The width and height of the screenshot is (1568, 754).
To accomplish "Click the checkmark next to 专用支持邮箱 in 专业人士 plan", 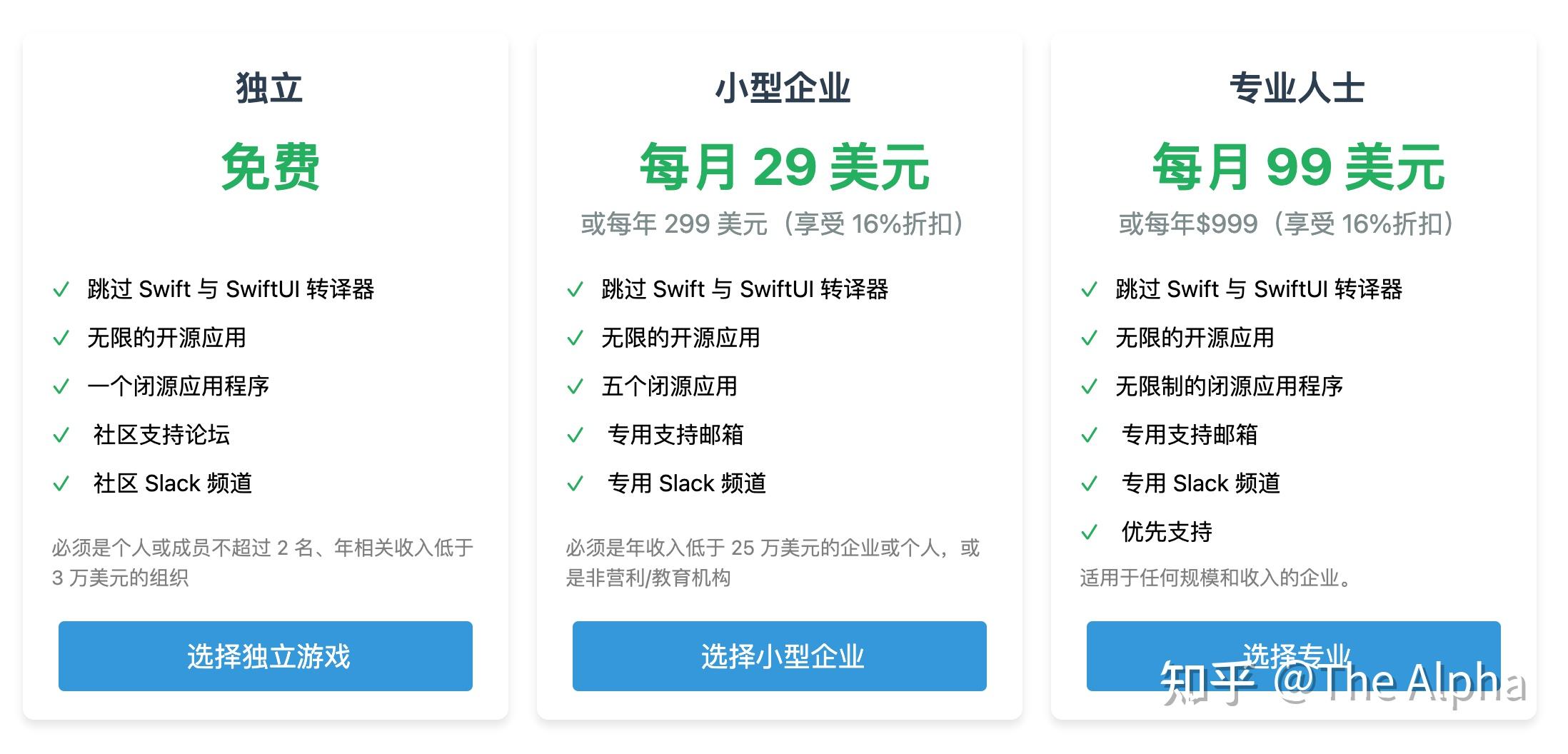I will point(1089,436).
